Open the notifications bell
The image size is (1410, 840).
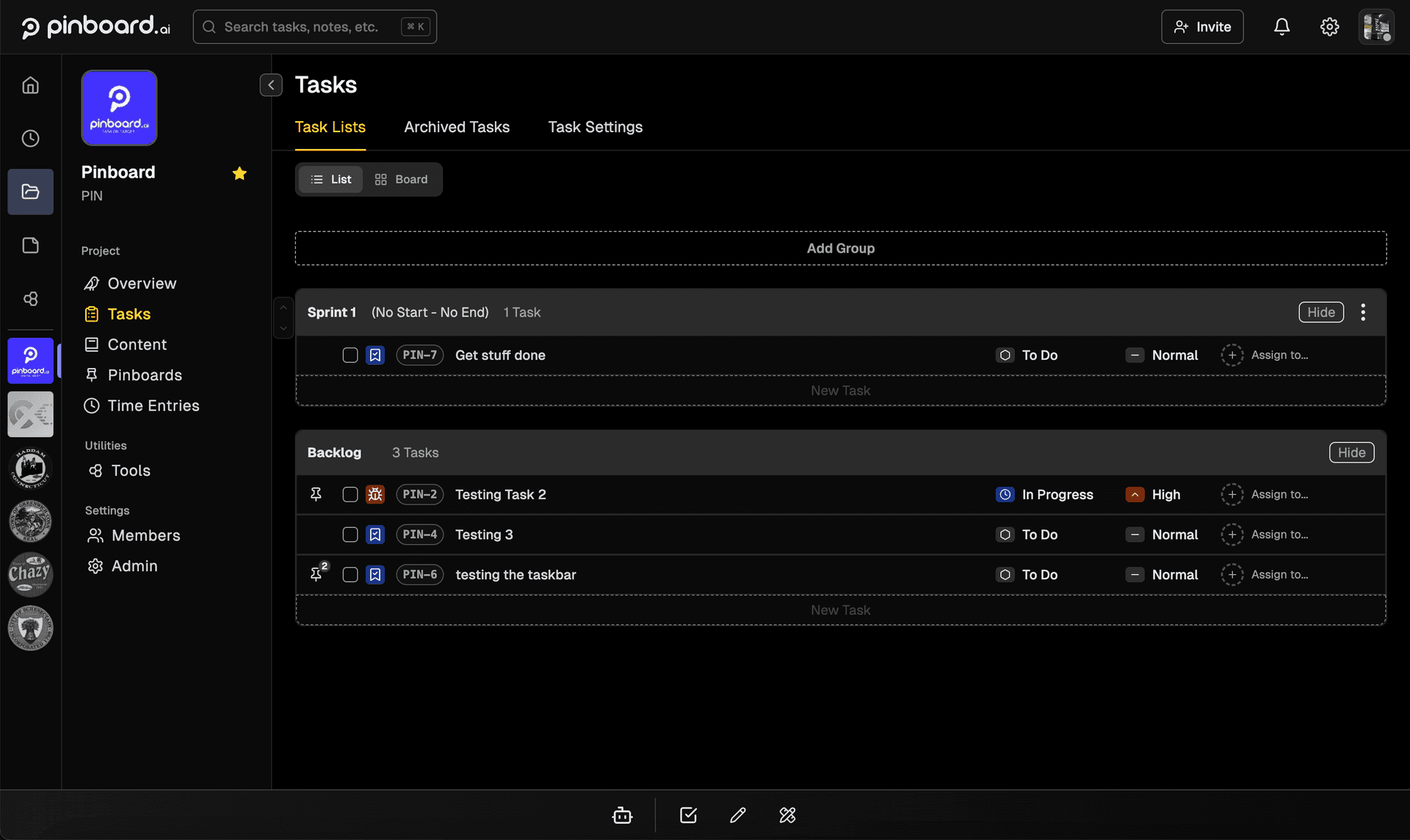coord(1281,26)
